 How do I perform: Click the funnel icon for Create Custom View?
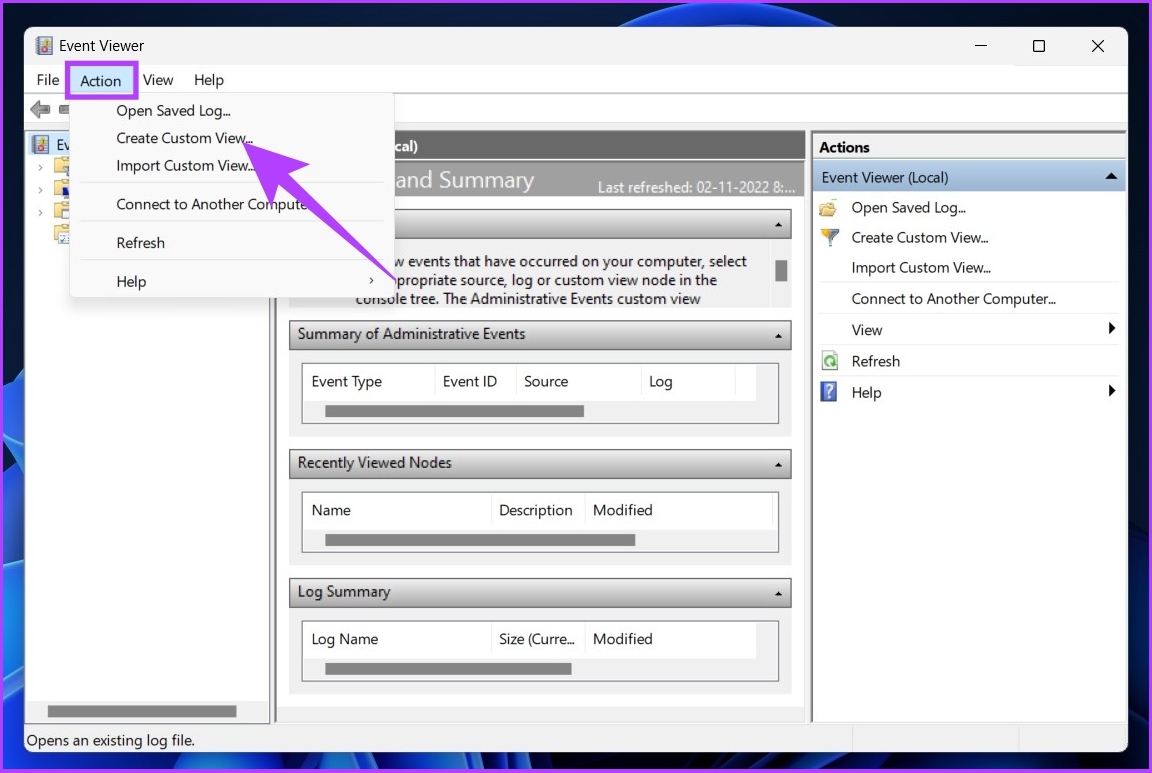click(829, 238)
